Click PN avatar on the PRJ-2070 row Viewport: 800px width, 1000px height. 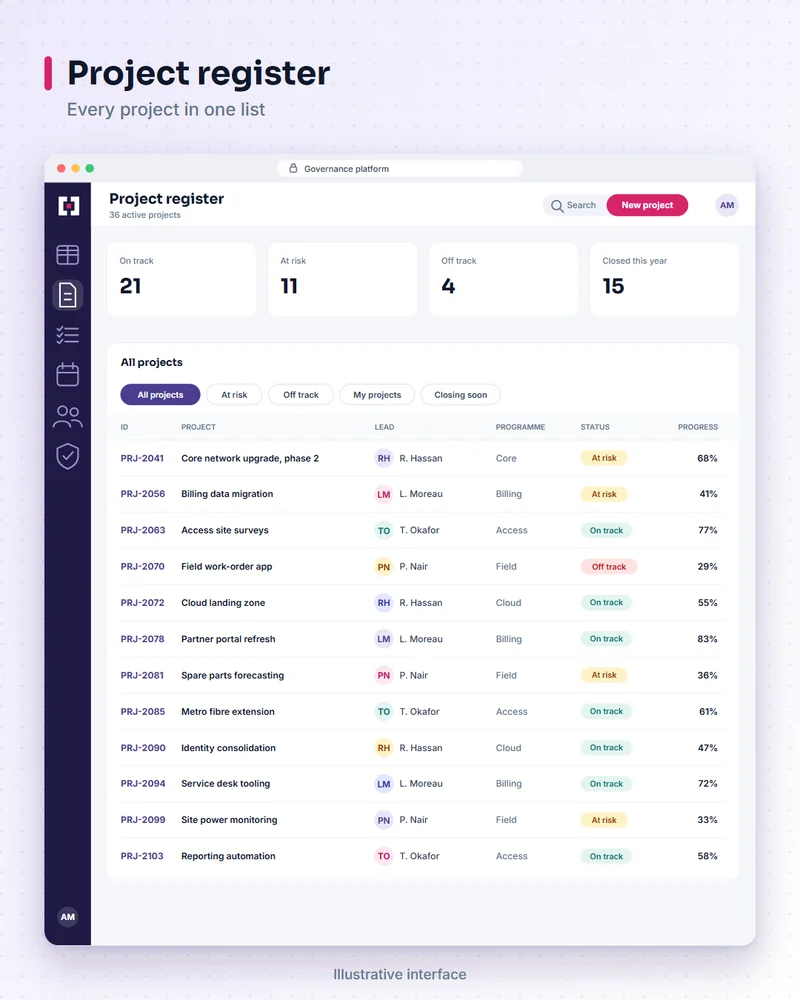pyautogui.click(x=383, y=566)
